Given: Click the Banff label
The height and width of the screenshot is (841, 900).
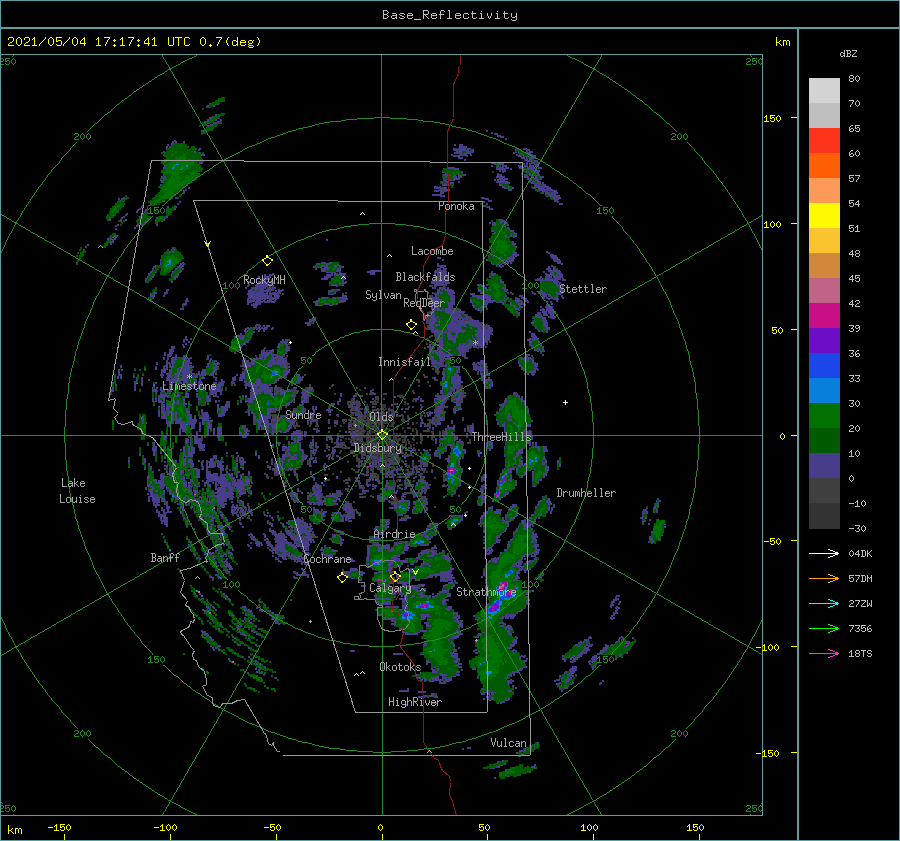Looking at the screenshot, I should pos(165,557).
